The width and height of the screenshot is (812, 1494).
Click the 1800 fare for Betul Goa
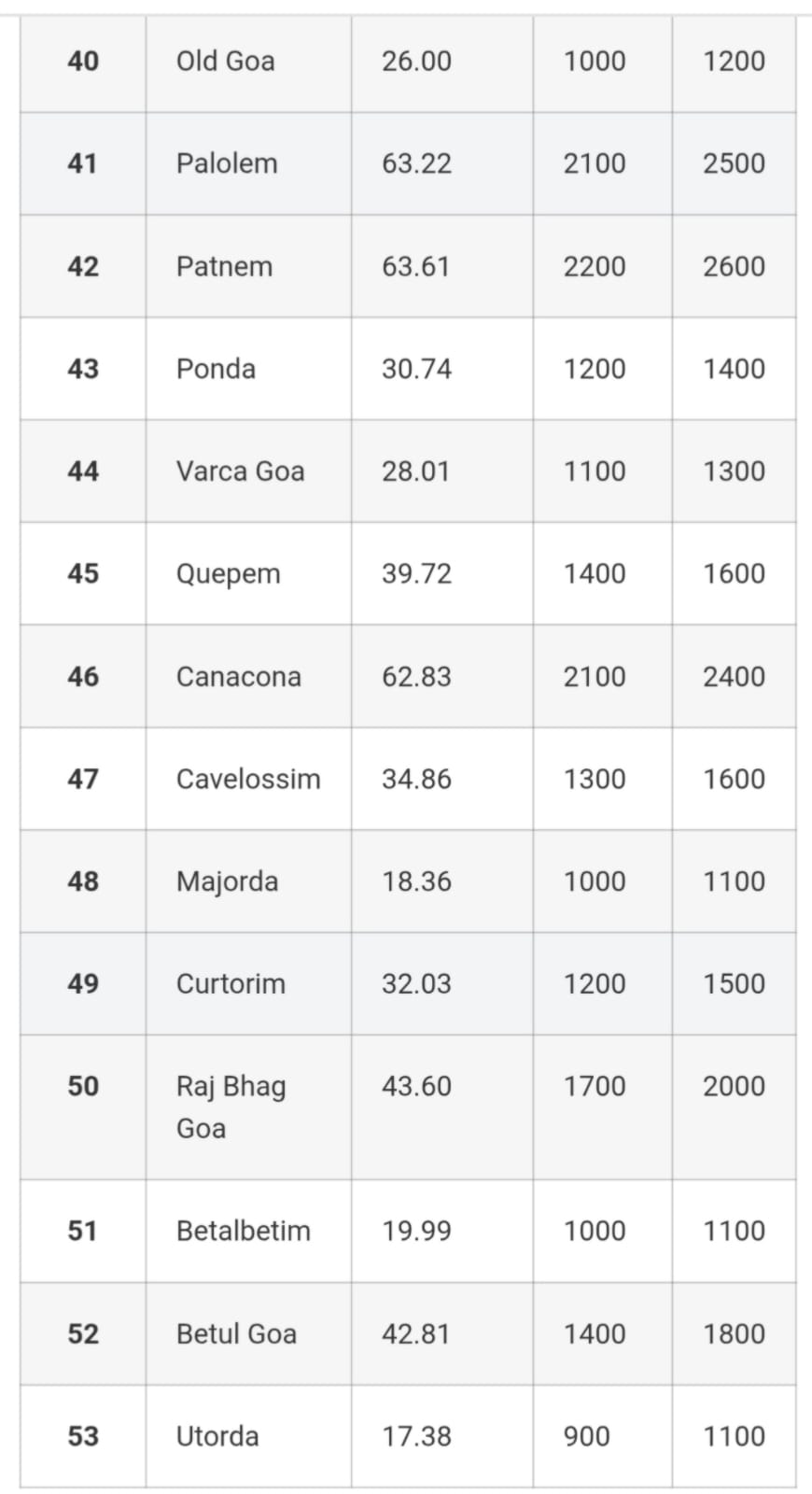pyautogui.click(x=734, y=1333)
